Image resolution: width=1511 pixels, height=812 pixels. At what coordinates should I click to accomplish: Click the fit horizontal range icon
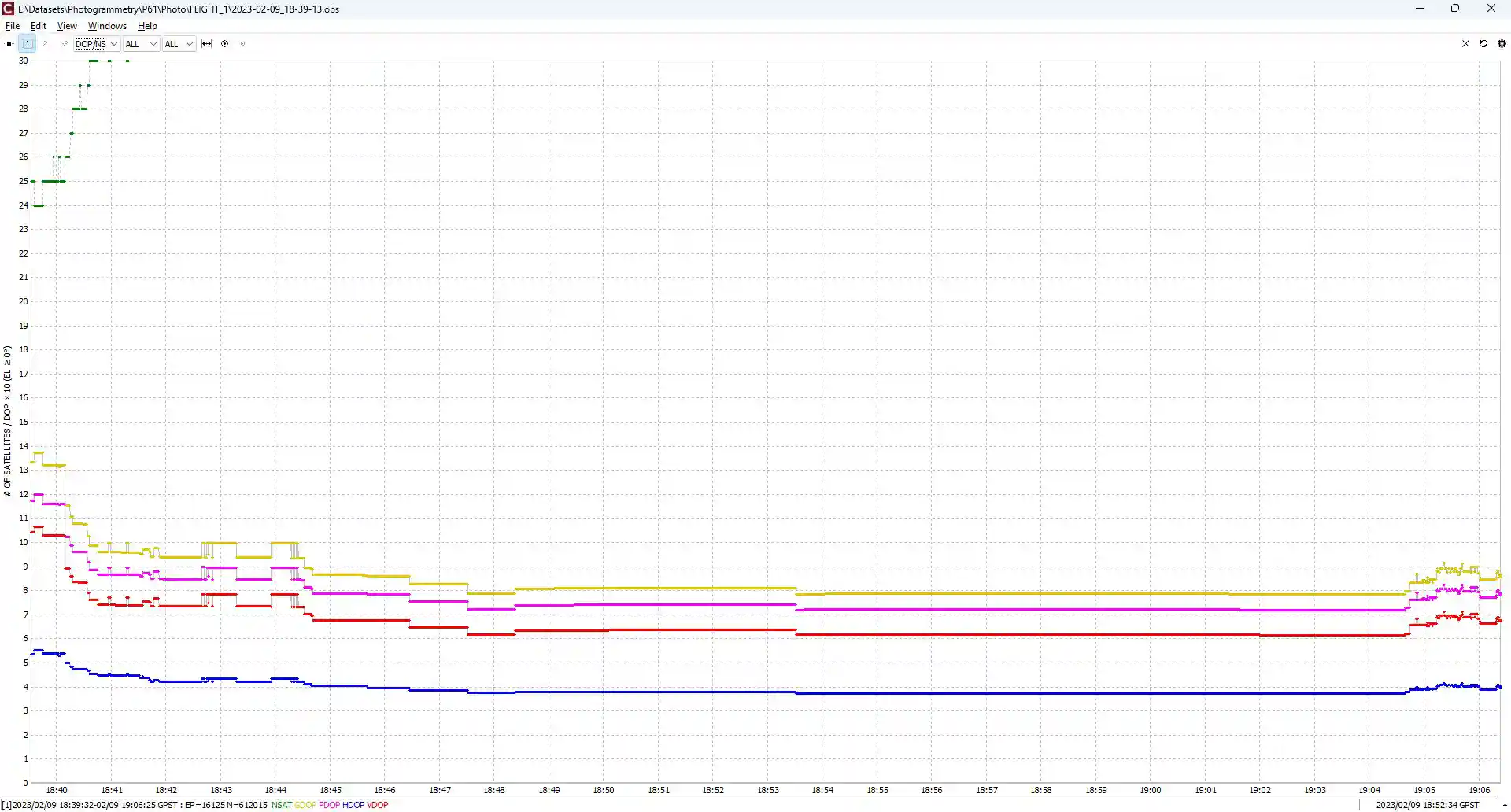[206, 44]
